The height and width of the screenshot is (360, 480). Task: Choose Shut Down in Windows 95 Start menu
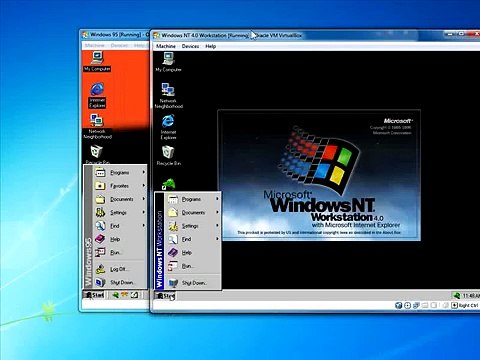119,282
